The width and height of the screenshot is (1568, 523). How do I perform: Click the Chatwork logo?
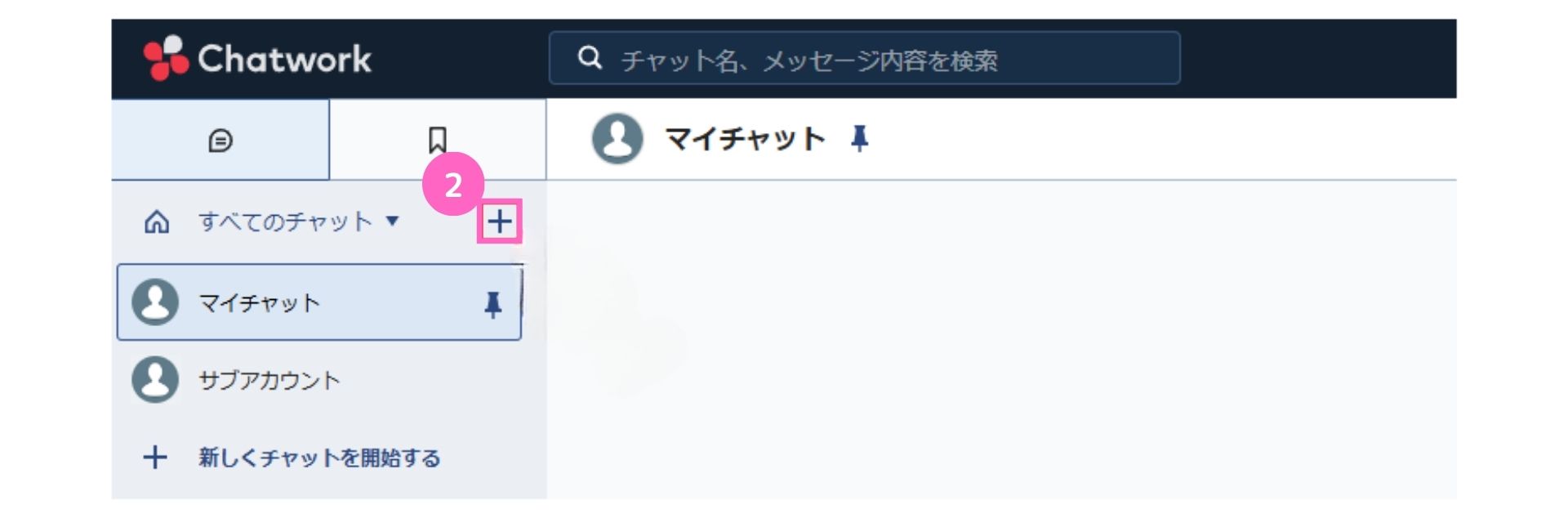[x=256, y=58]
